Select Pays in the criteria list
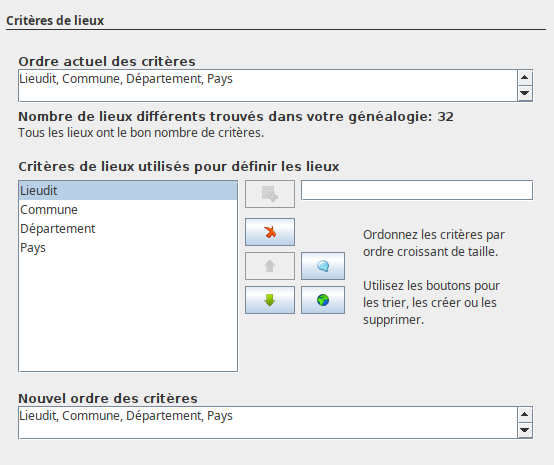 [128, 248]
